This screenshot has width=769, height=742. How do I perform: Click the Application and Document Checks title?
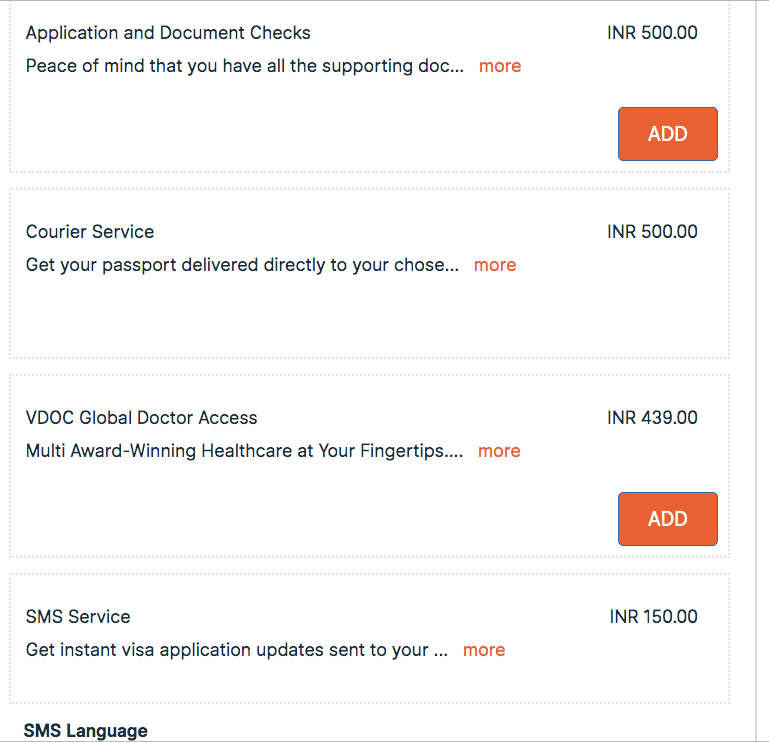[168, 33]
